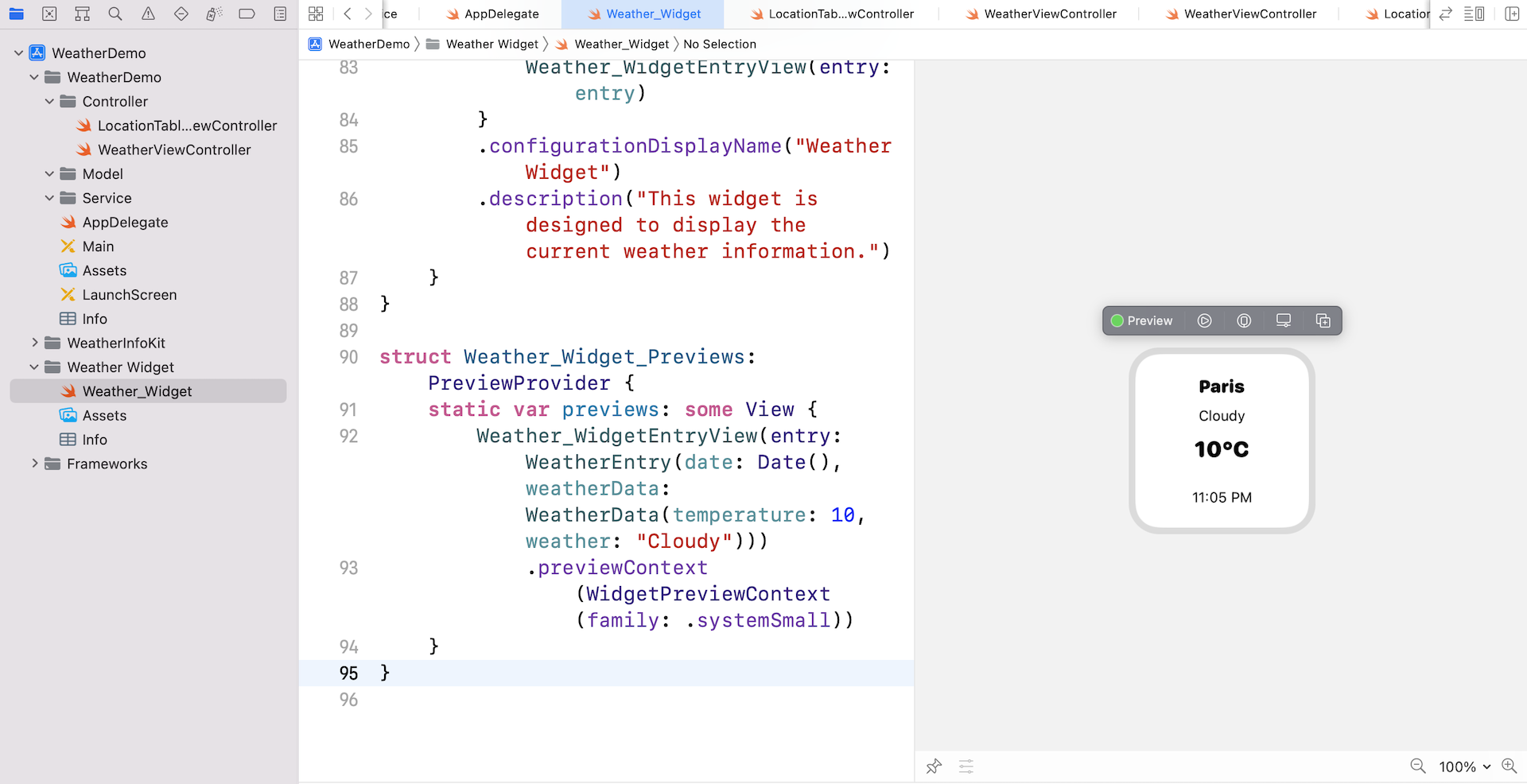
Task: Collapse the Controller folder
Action: (49, 102)
